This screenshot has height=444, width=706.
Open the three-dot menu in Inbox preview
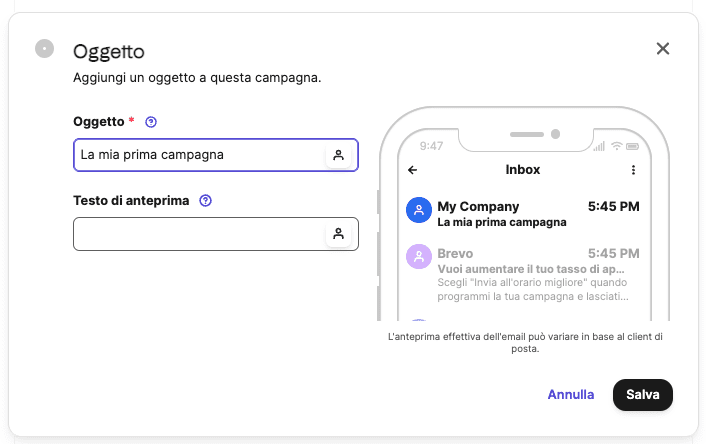[x=633, y=170]
